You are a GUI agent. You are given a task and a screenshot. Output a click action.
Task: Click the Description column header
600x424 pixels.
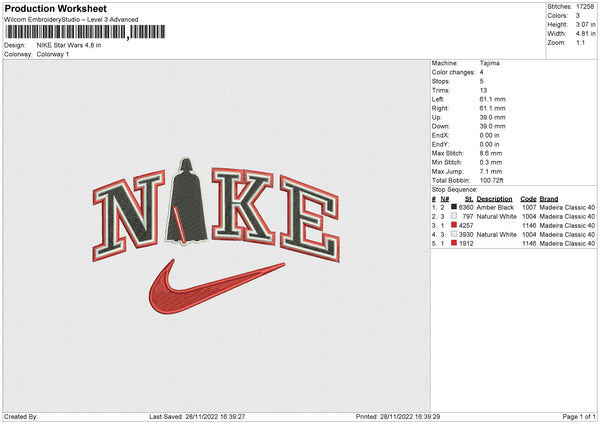[495, 198]
